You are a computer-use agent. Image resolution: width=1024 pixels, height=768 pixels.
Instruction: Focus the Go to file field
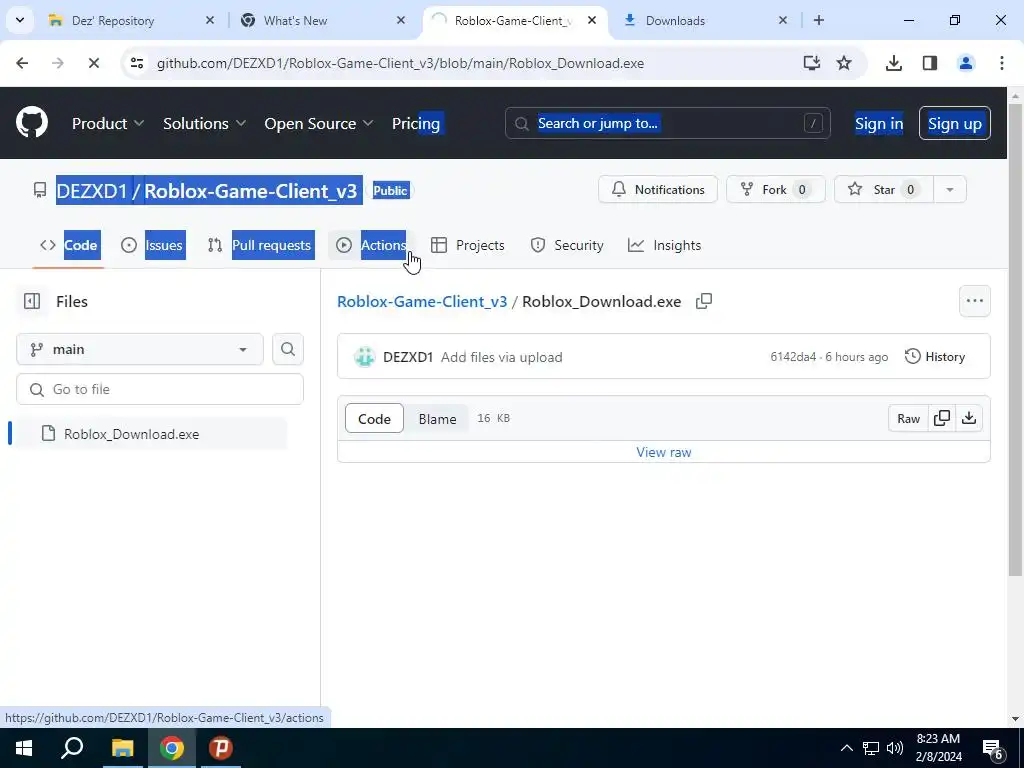pyautogui.click(x=160, y=389)
